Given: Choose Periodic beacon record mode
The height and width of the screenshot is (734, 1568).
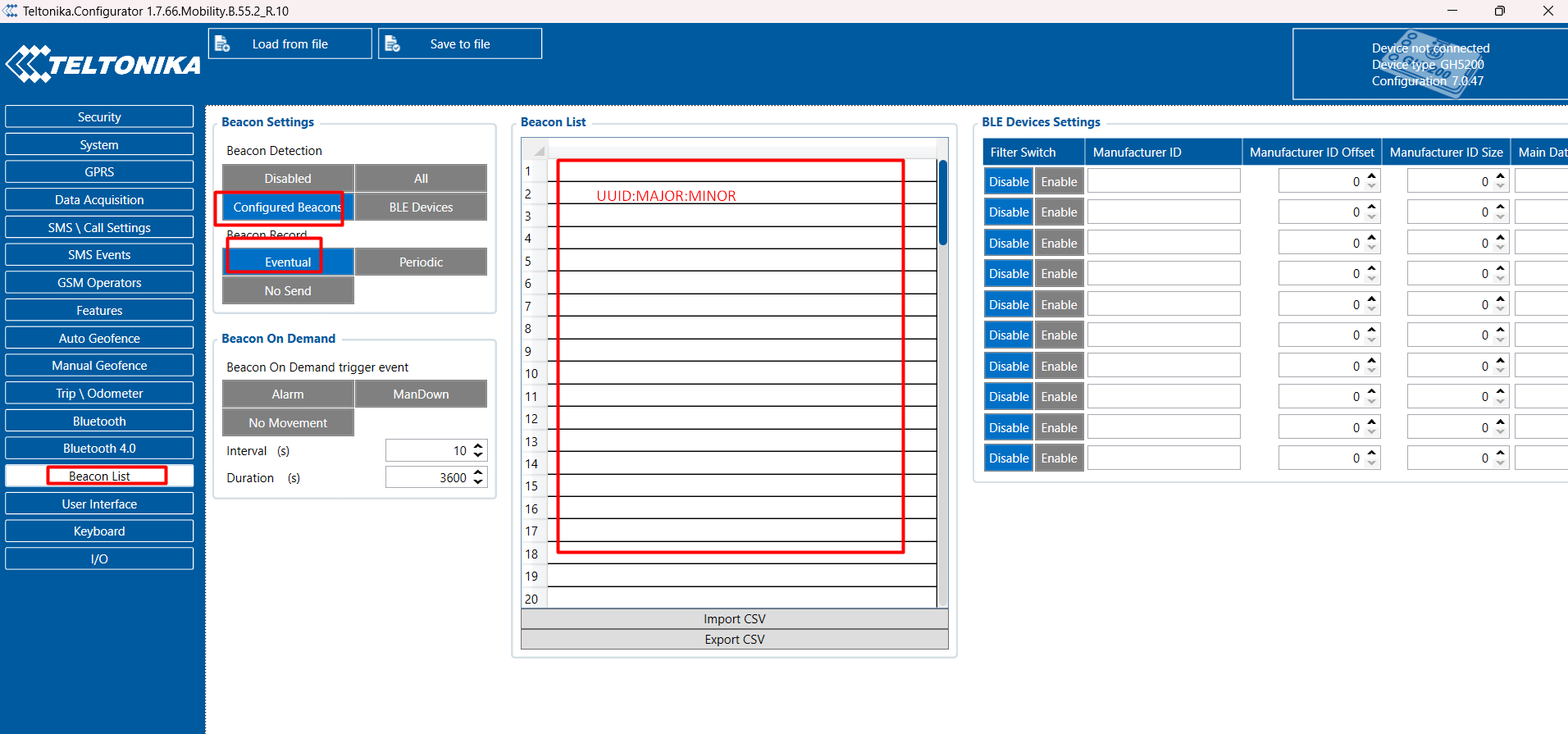Looking at the screenshot, I should [x=421, y=262].
